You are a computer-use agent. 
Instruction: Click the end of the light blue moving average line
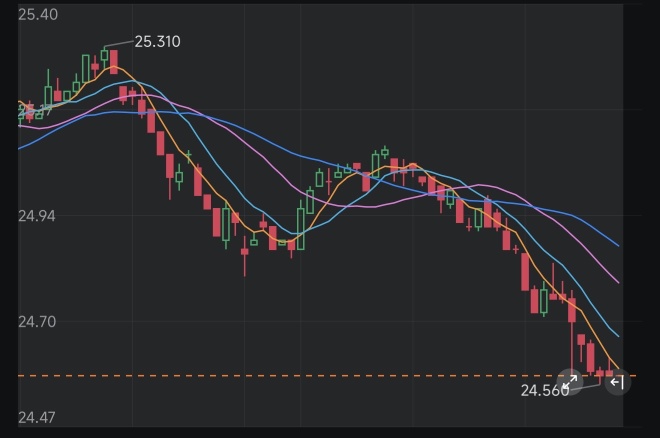[618, 336]
